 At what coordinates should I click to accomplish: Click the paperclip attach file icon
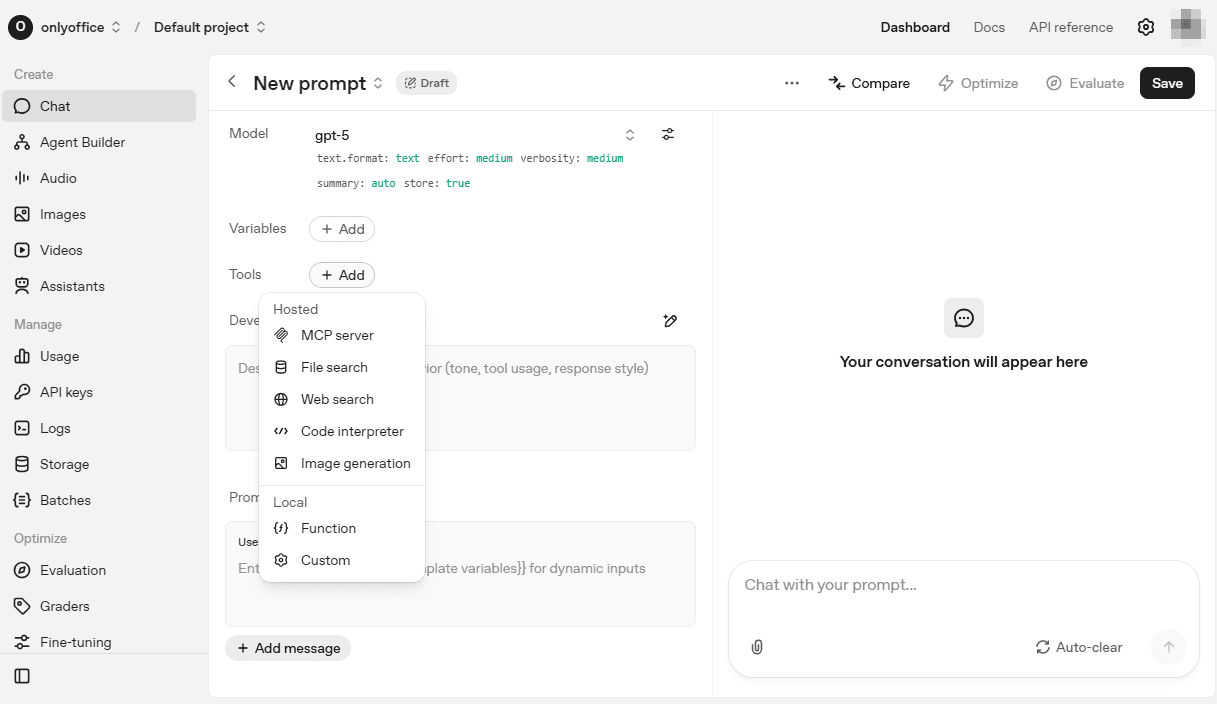[757, 647]
